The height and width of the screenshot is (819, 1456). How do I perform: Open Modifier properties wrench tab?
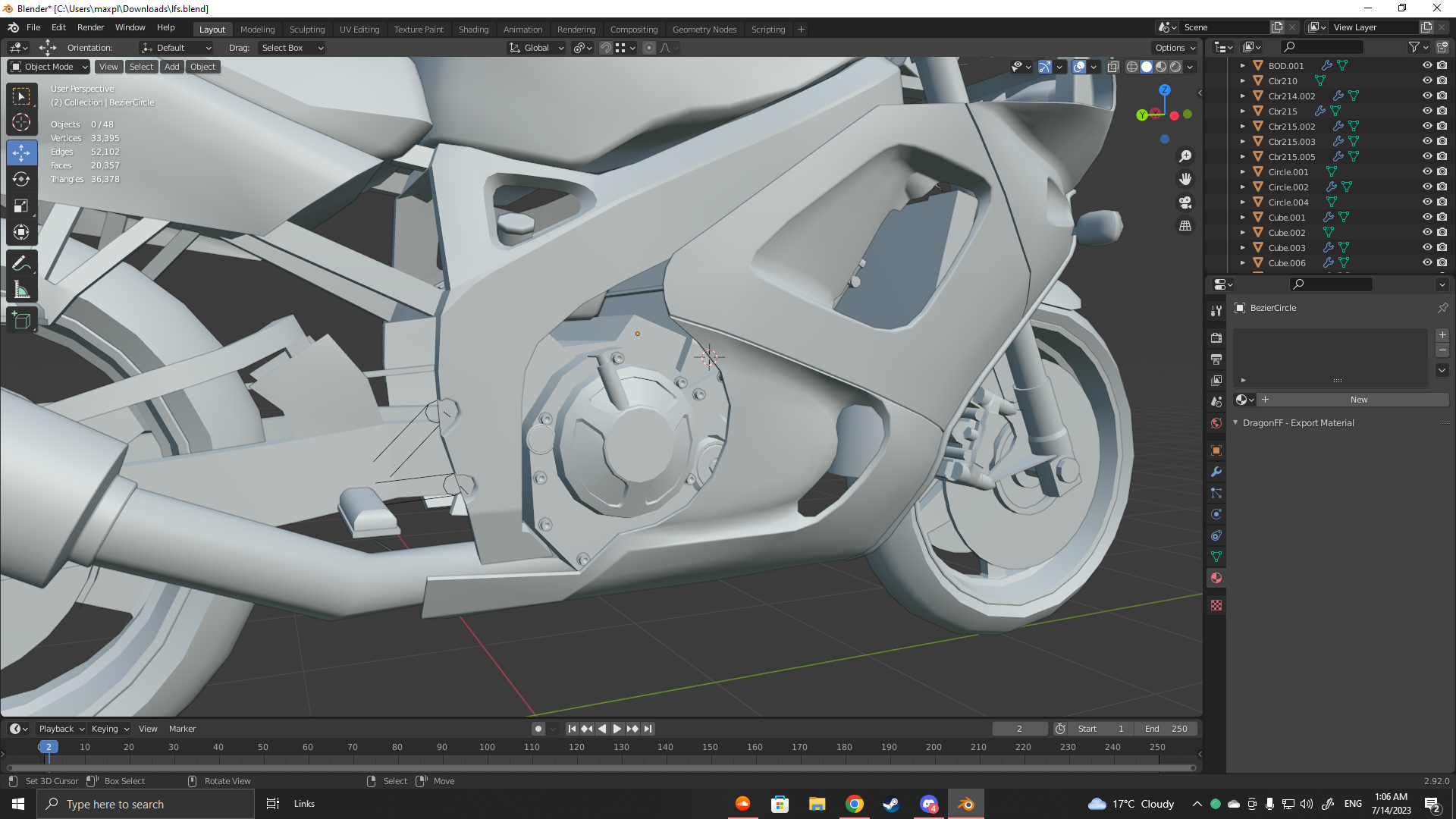(1216, 472)
